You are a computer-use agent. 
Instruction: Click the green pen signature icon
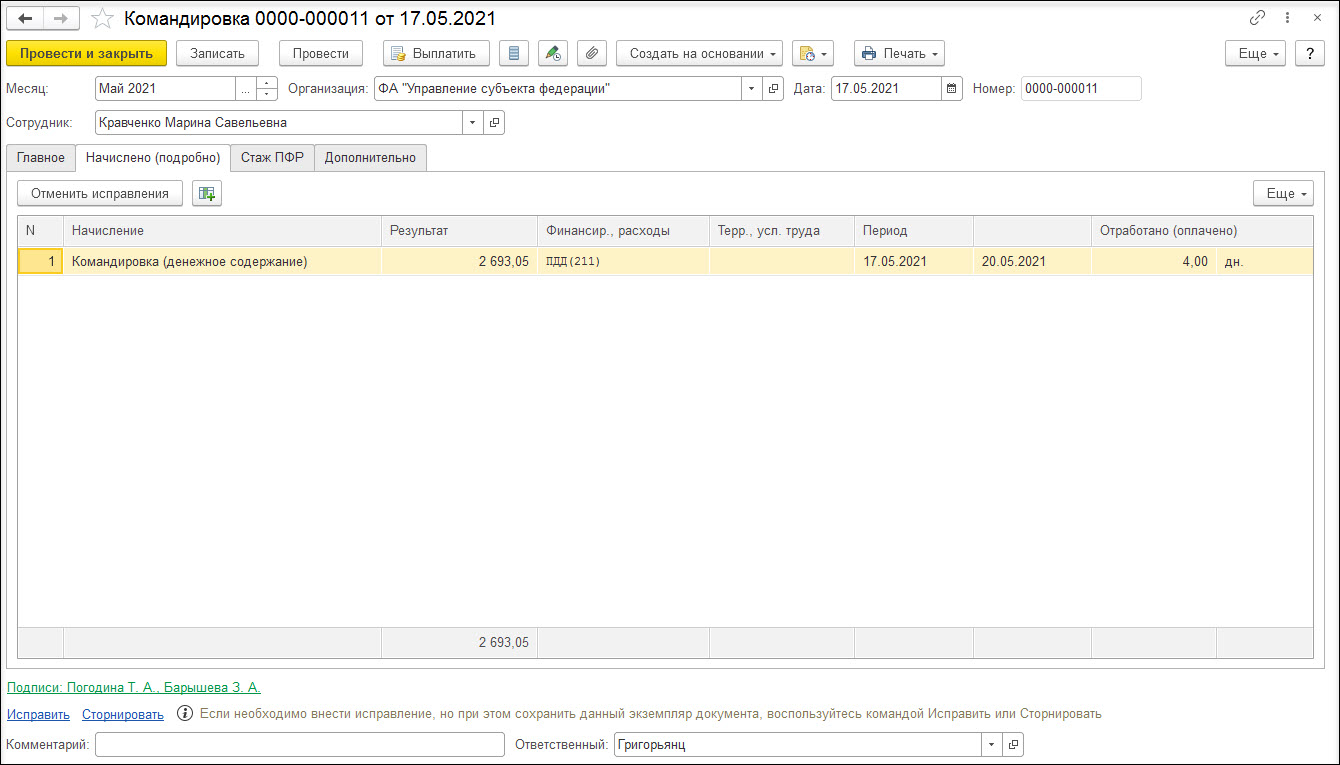coord(553,53)
